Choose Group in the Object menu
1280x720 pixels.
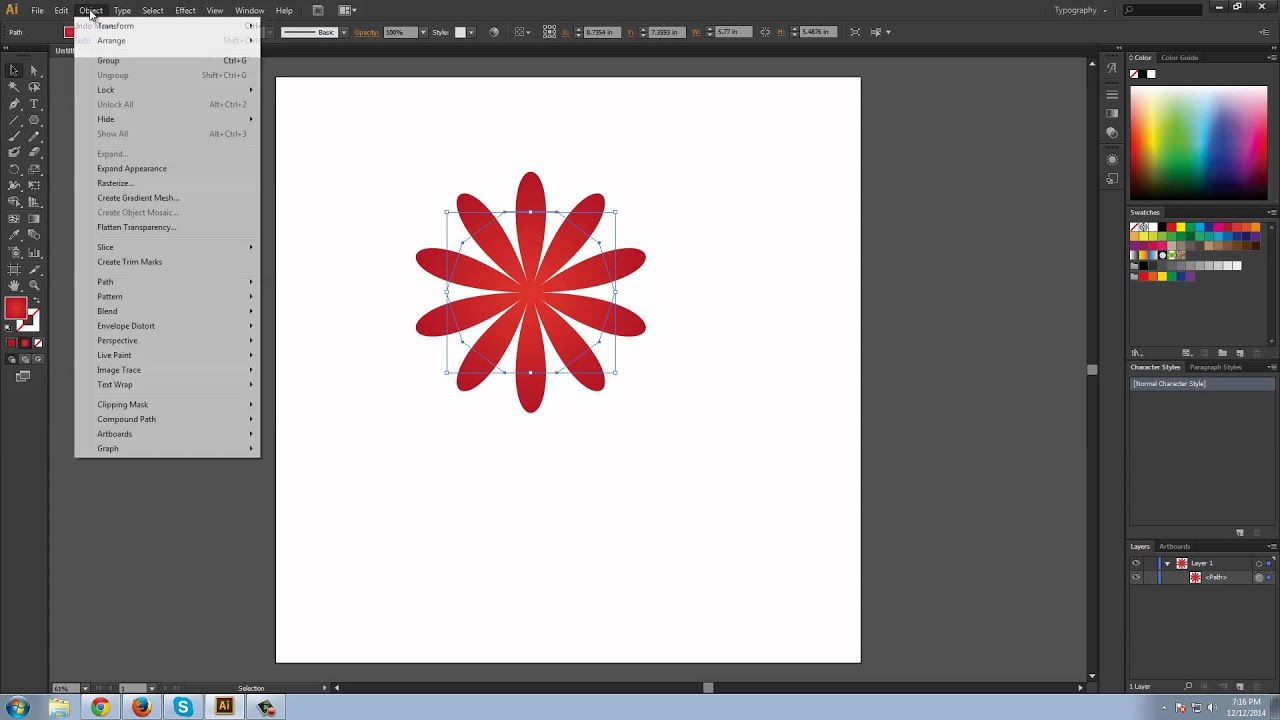167,61
